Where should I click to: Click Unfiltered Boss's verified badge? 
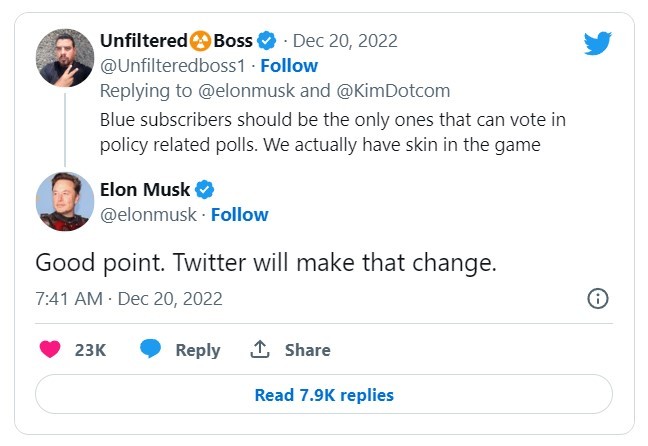click(267, 41)
